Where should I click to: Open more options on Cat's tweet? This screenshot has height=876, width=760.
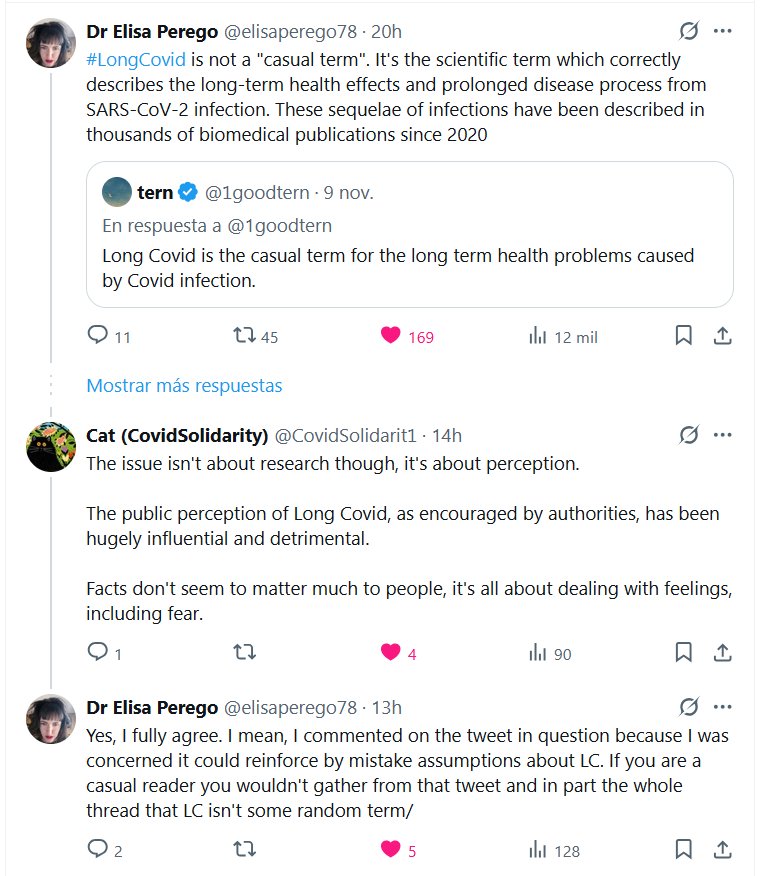pos(722,435)
